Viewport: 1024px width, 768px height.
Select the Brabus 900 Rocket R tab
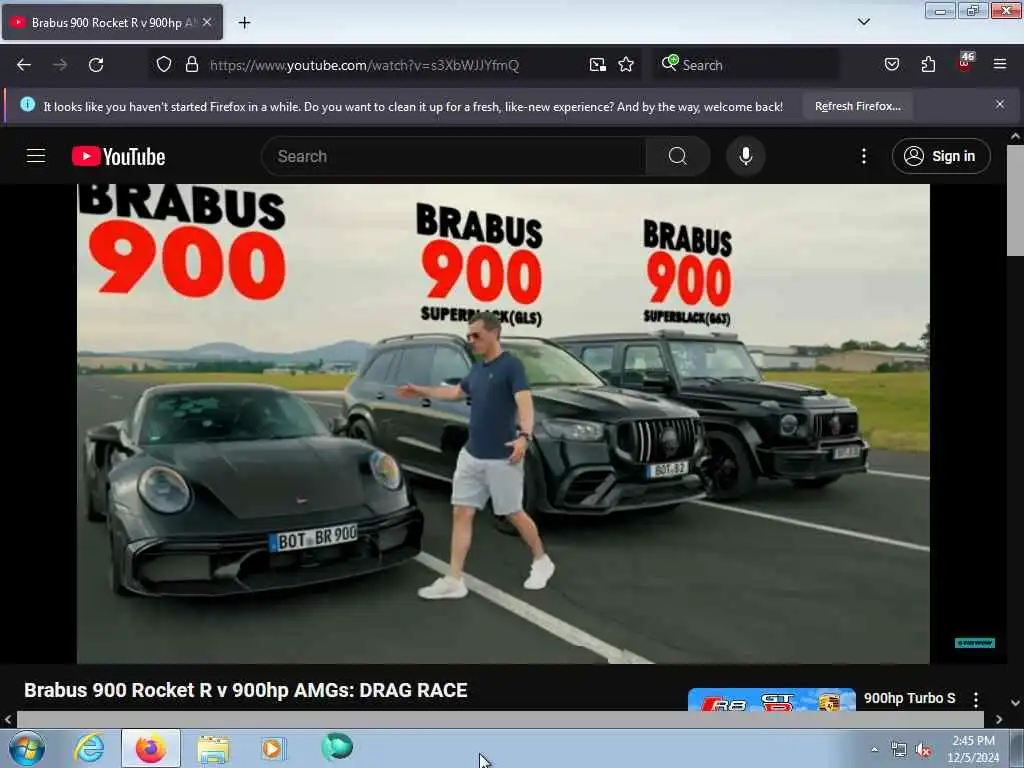pos(112,22)
